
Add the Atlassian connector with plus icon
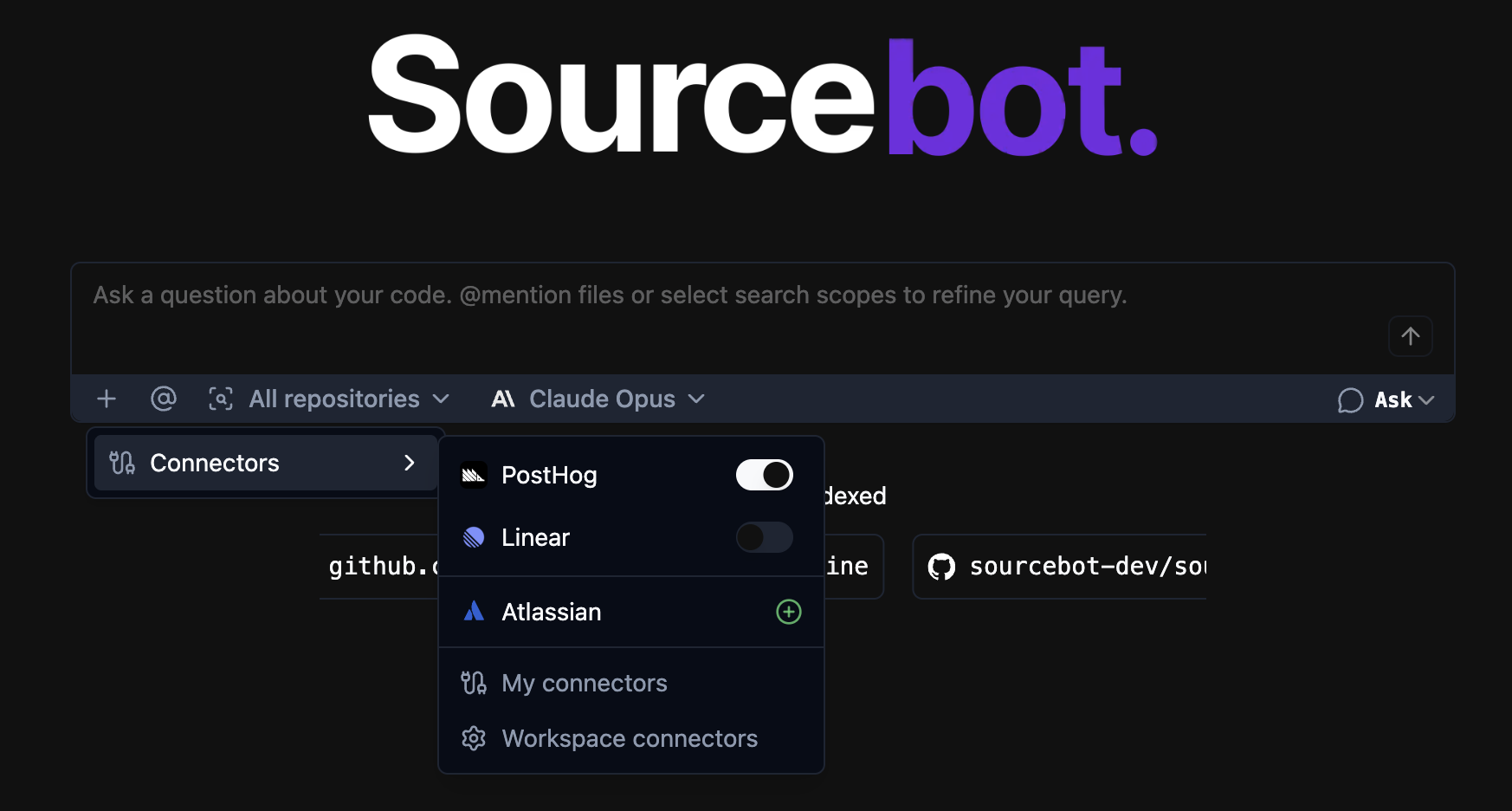click(x=789, y=612)
